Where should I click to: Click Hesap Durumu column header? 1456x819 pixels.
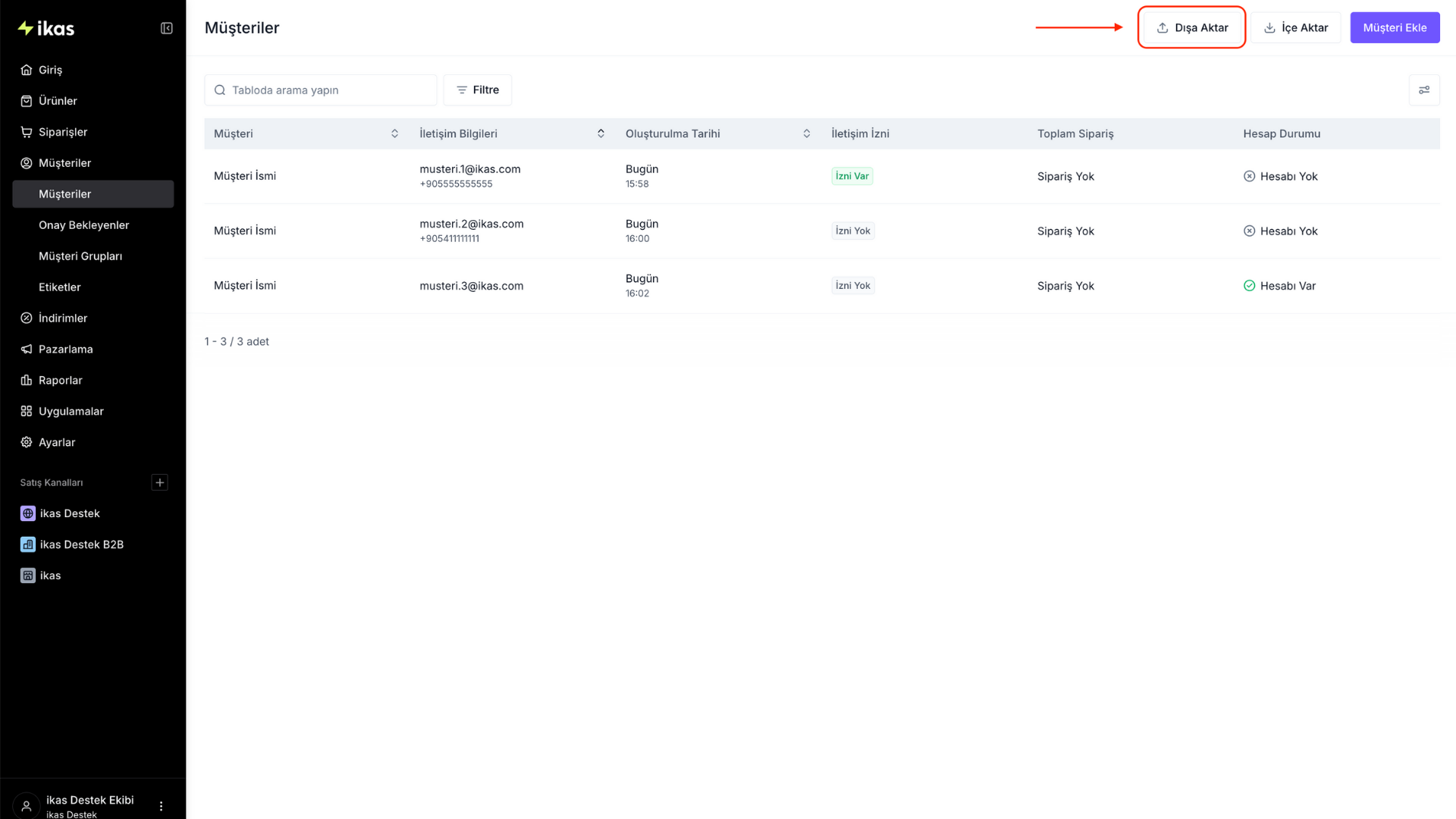tap(1282, 134)
